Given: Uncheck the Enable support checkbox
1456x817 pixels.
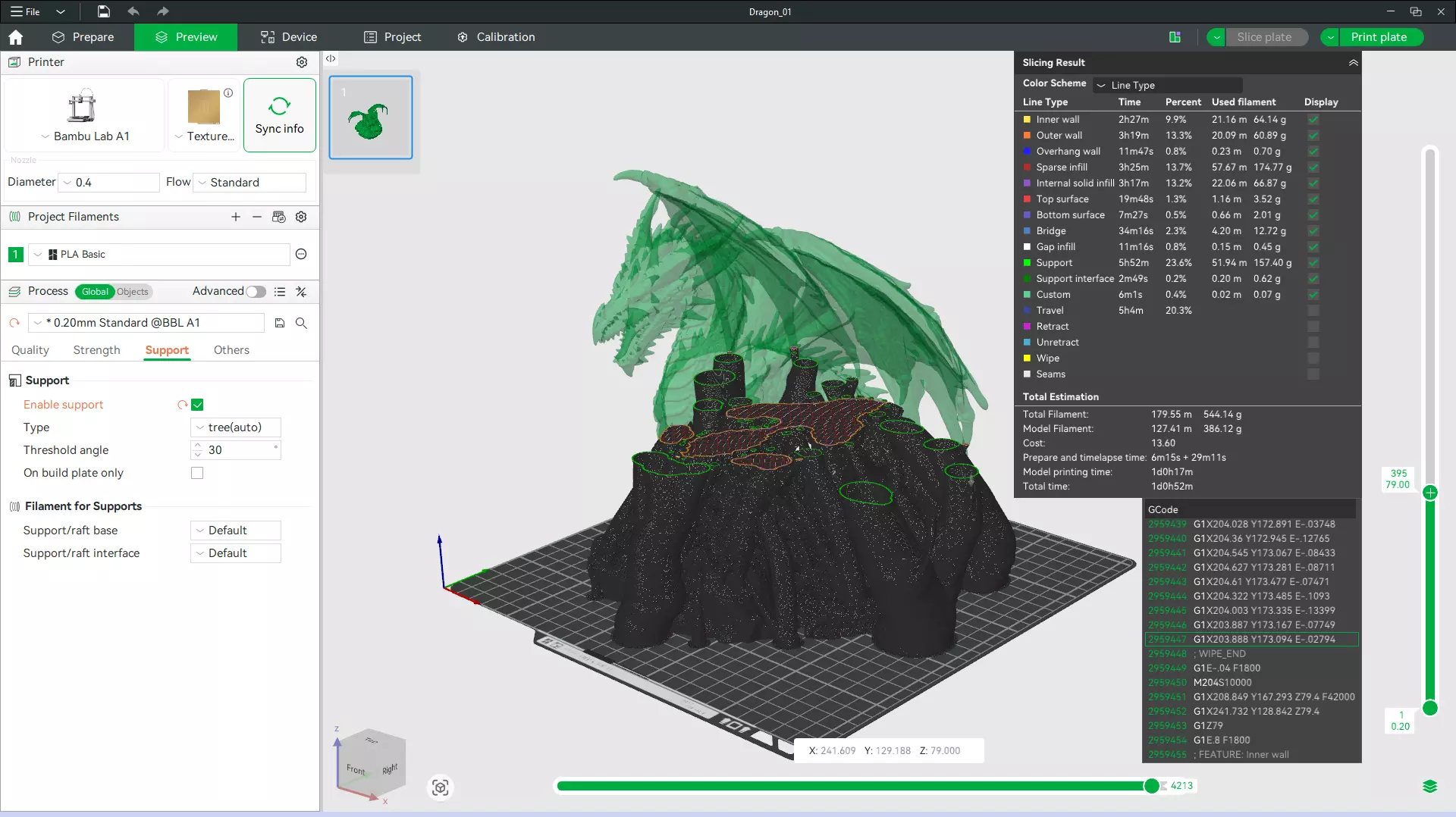Looking at the screenshot, I should pos(197,405).
